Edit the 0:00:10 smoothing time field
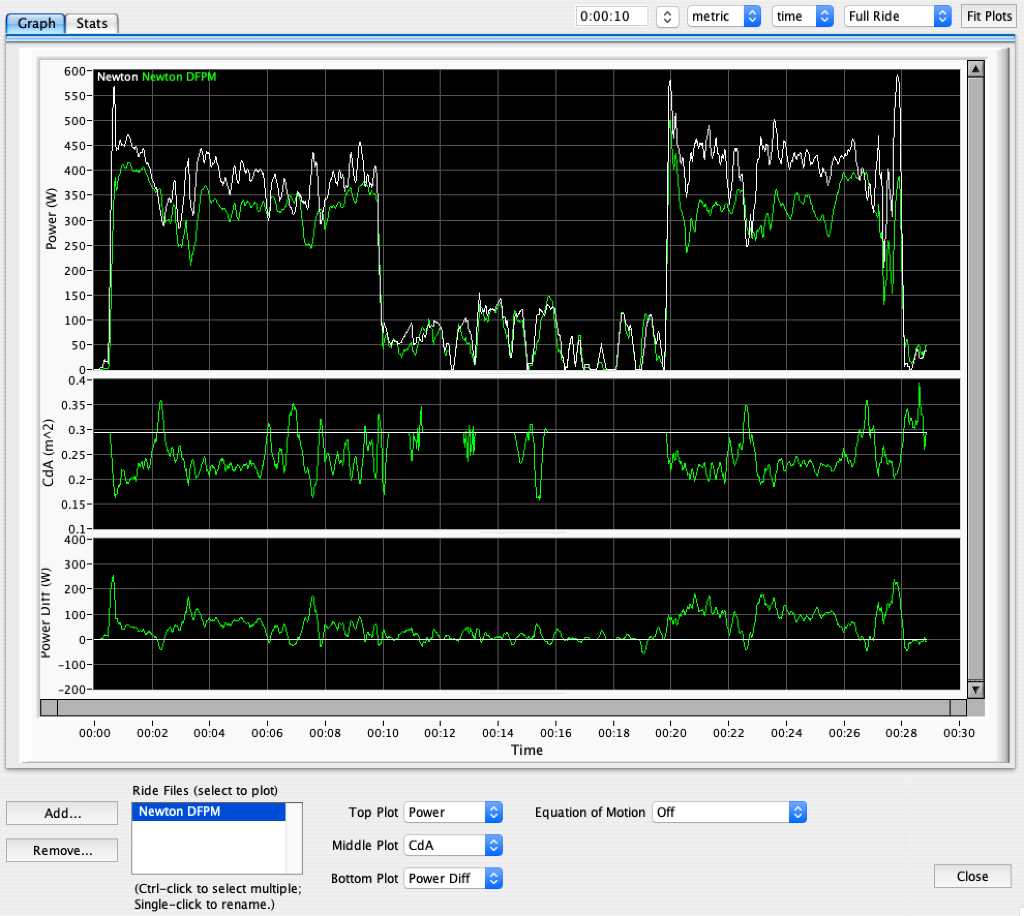The height and width of the screenshot is (916, 1024). 611,16
